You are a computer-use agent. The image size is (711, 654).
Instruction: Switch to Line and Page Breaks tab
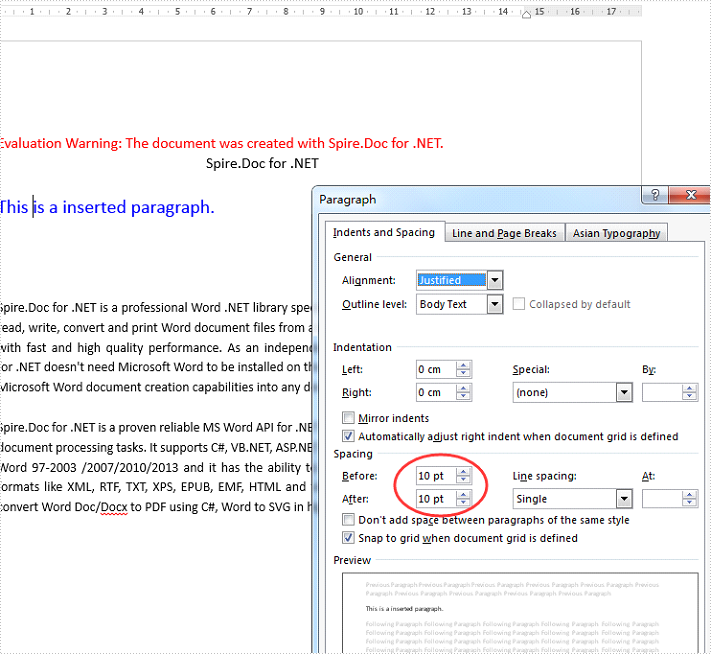click(x=504, y=233)
